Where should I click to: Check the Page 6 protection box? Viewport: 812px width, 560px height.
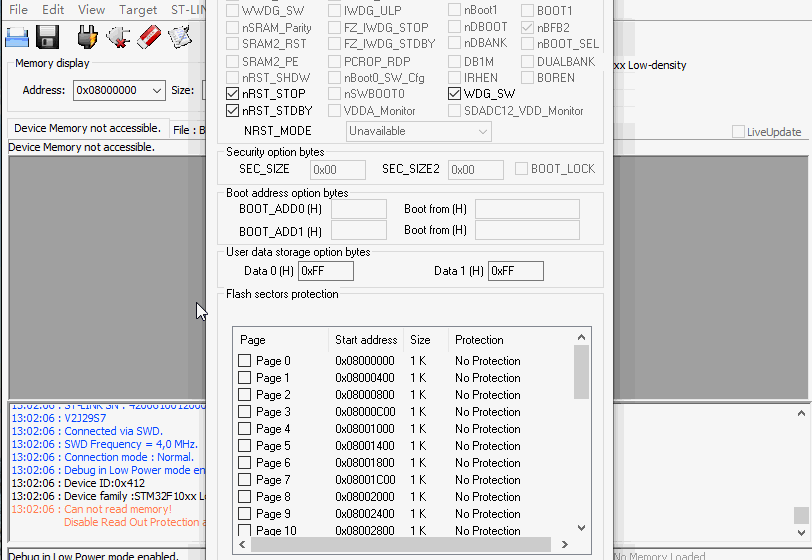pyautogui.click(x=244, y=463)
